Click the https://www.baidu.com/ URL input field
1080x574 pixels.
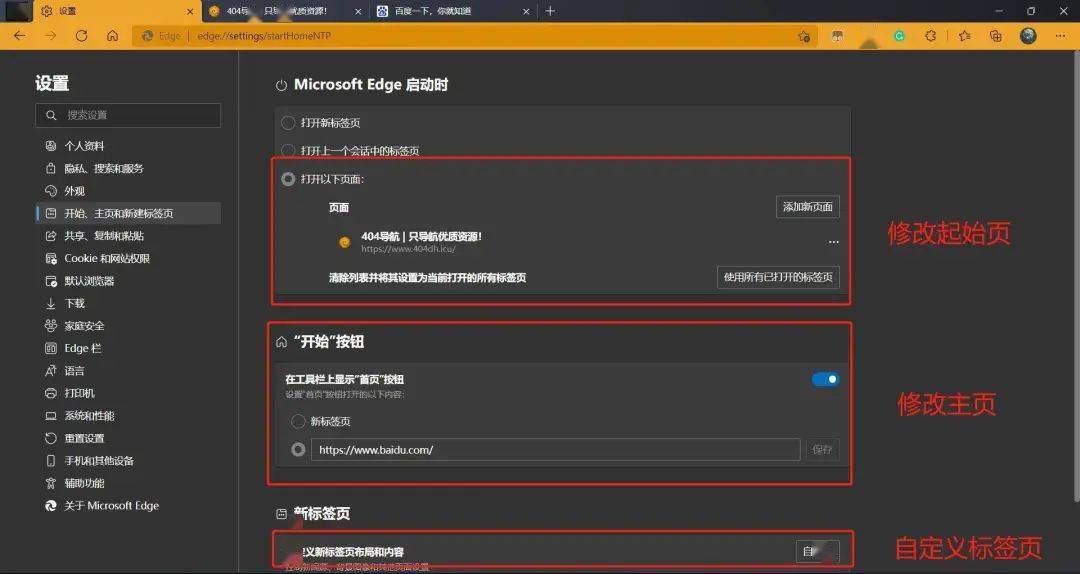point(555,449)
